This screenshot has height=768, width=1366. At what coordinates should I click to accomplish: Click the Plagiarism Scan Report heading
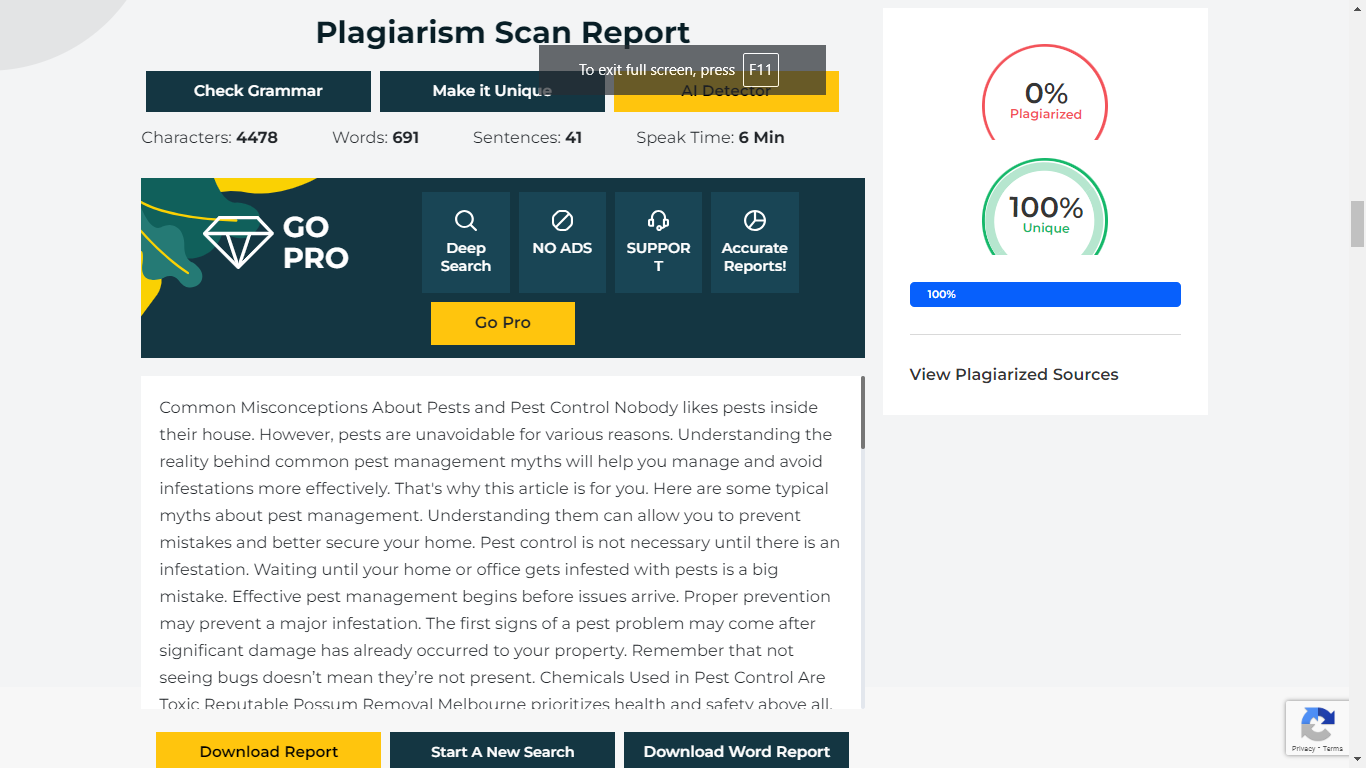pos(503,33)
